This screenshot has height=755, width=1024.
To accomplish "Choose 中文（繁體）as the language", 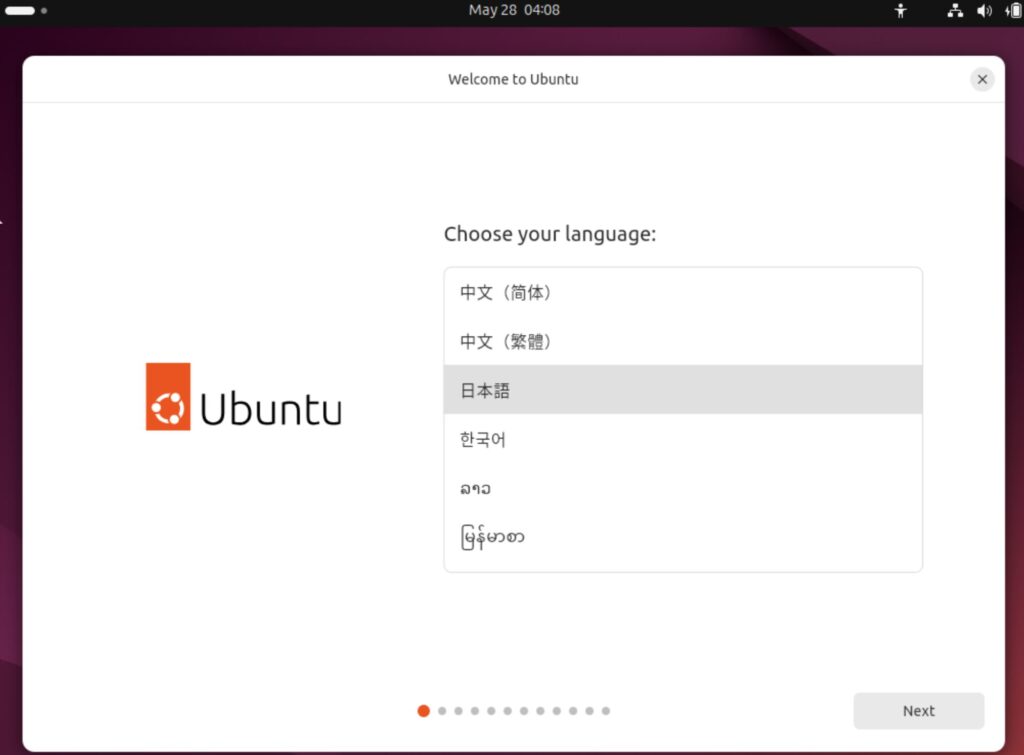I will point(682,342).
